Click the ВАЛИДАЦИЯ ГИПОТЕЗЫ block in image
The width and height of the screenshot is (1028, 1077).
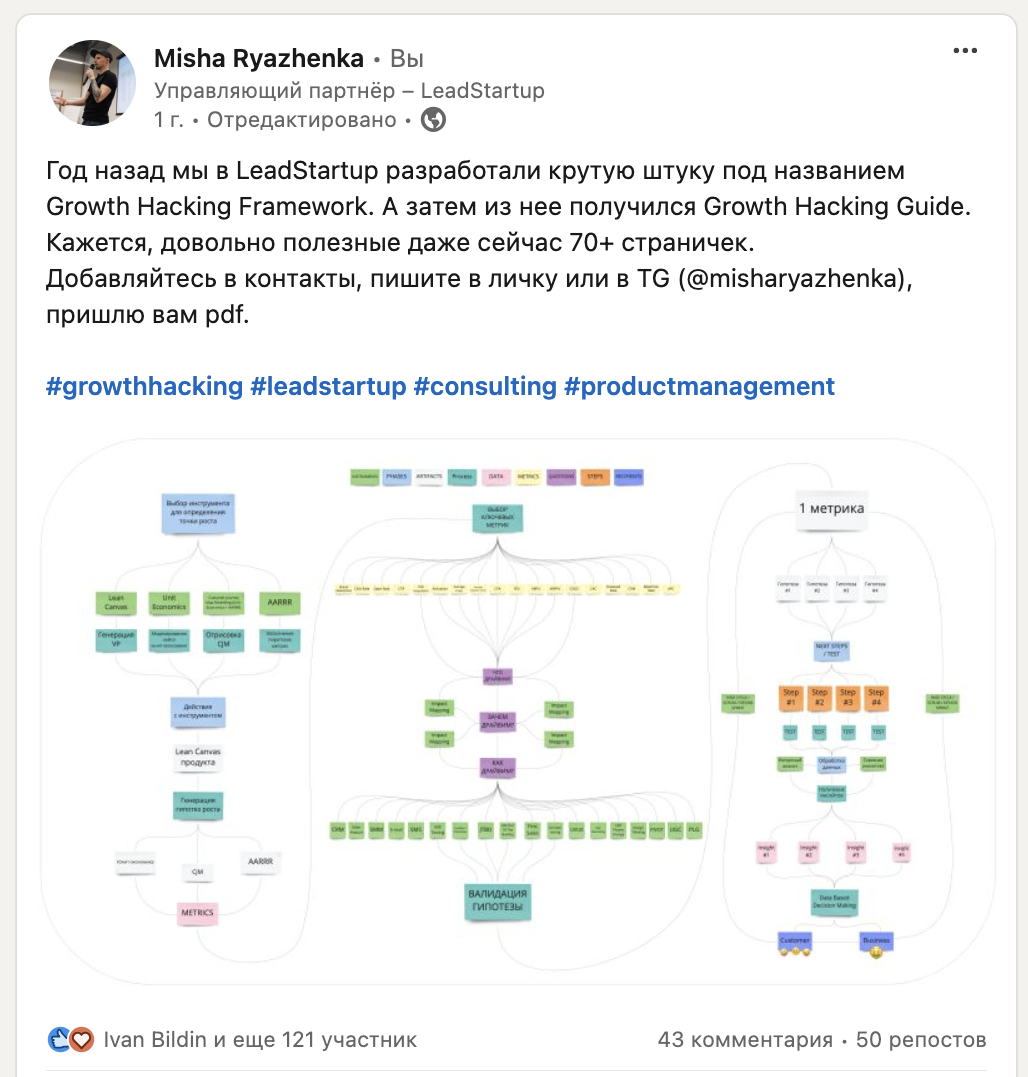coord(497,900)
